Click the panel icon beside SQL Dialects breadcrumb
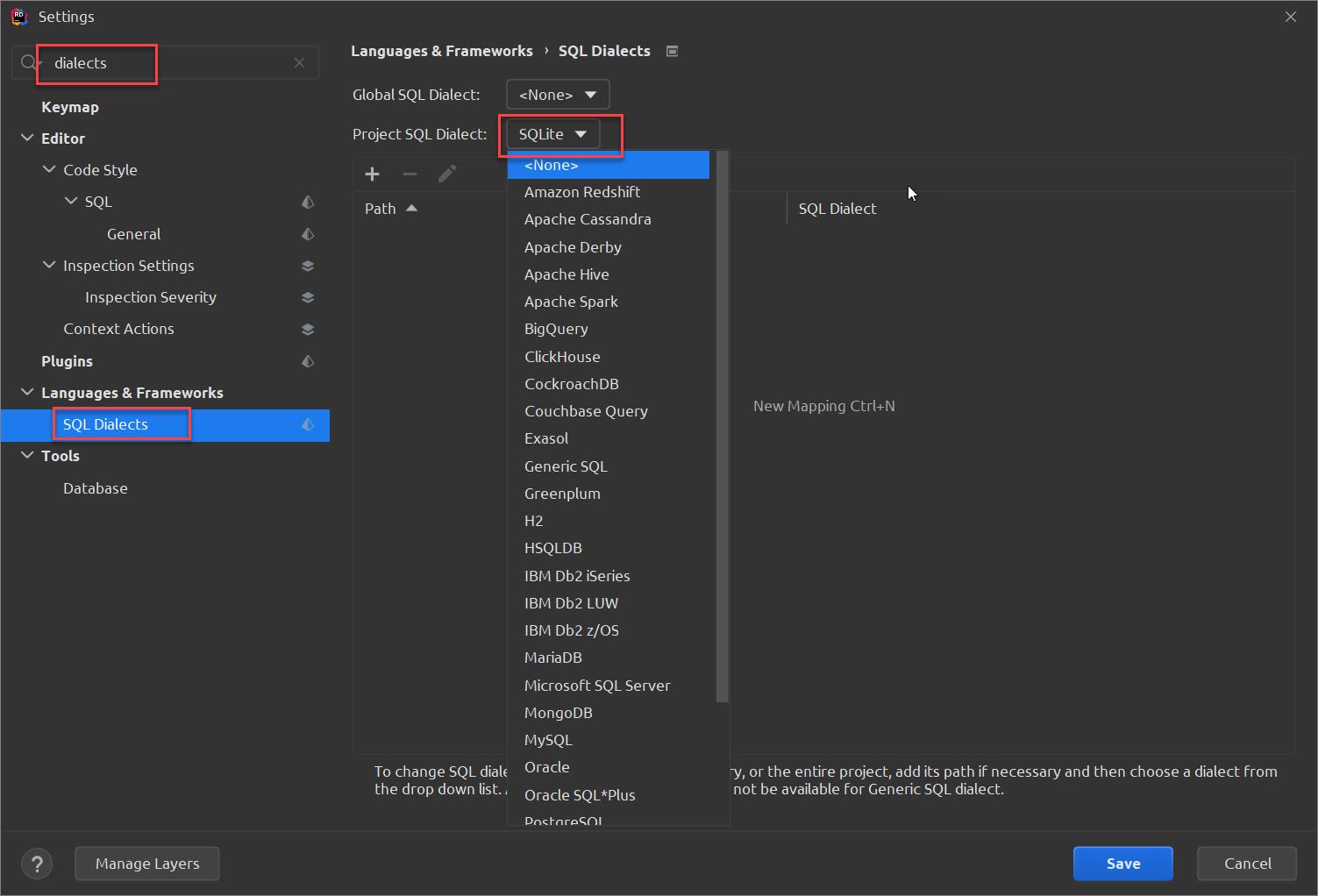 pyautogui.click(x=672, y=51)
